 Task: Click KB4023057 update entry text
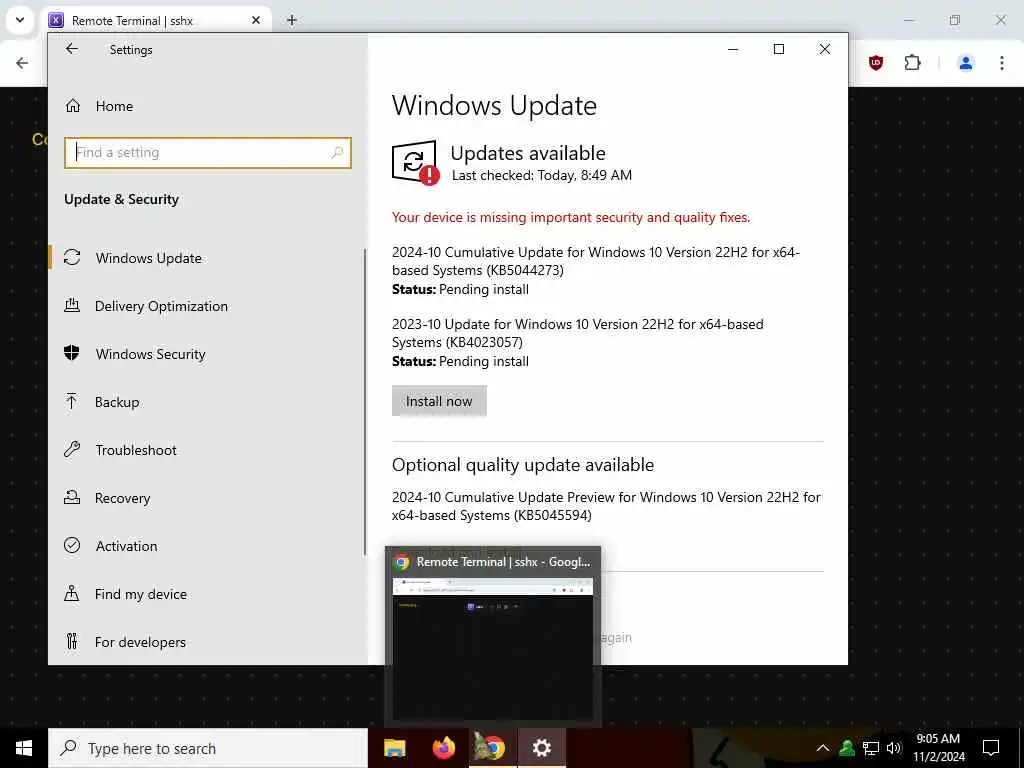(577, 333)
